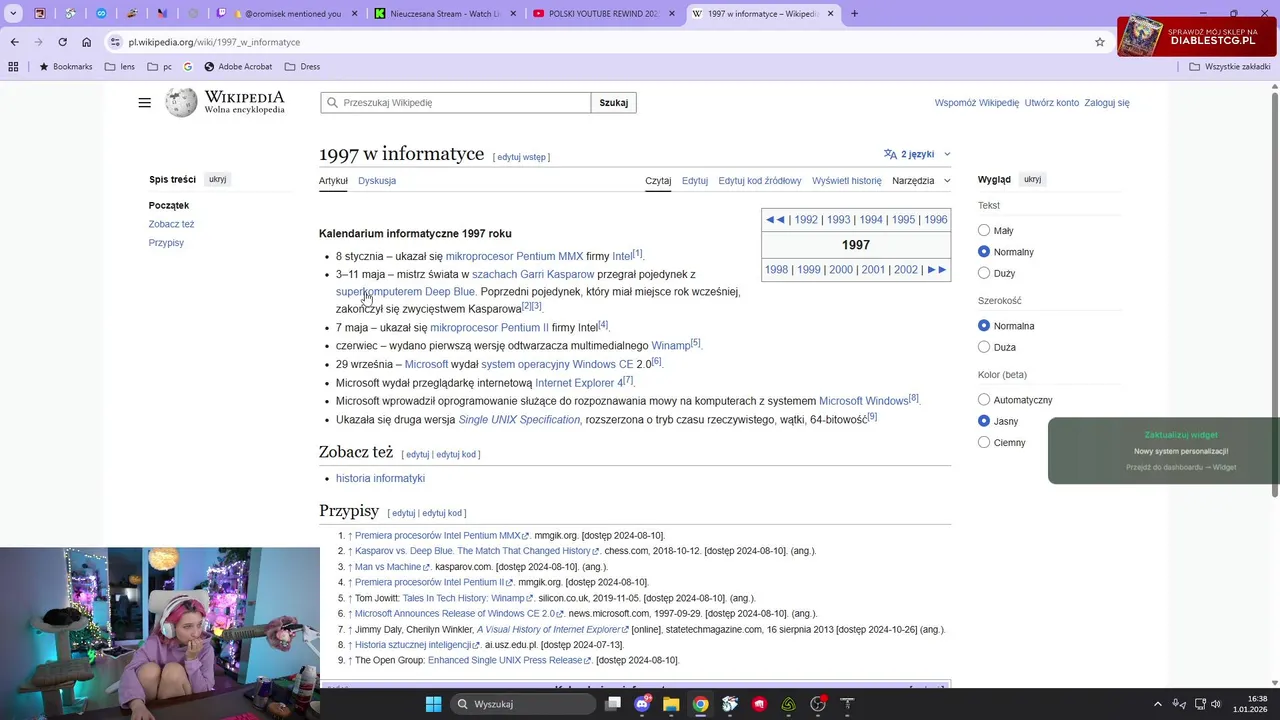
Task: Click the Wspomóż Wikipedię link
Action: tap(977, 103)
